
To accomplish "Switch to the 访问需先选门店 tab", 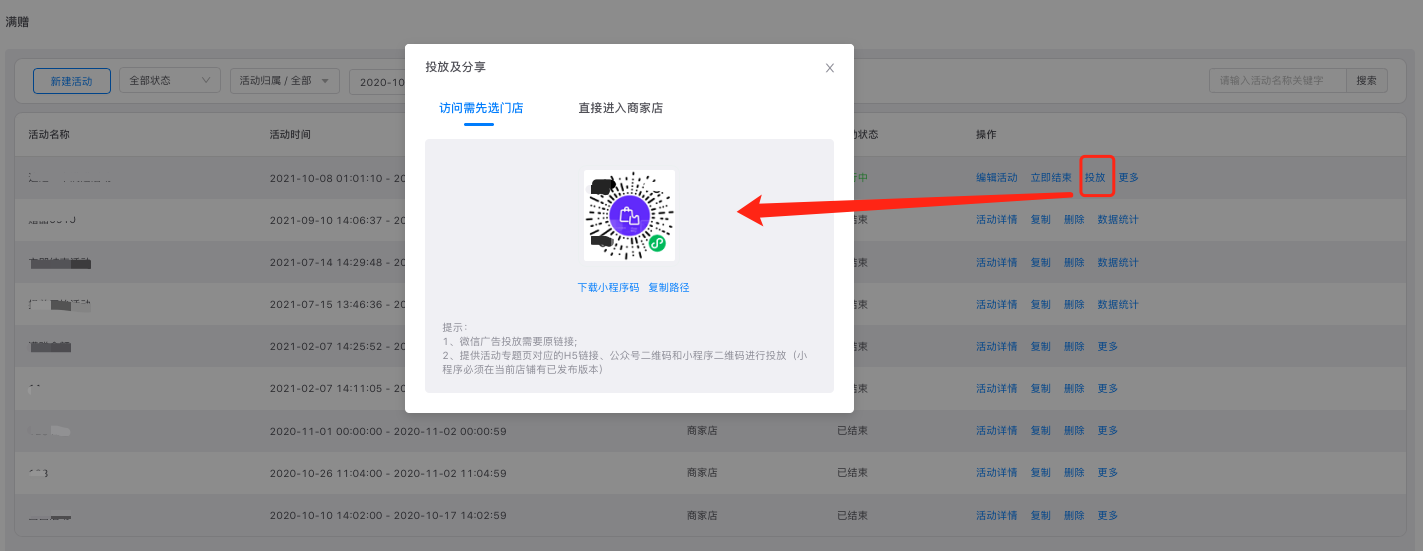I will pos(481,108).
